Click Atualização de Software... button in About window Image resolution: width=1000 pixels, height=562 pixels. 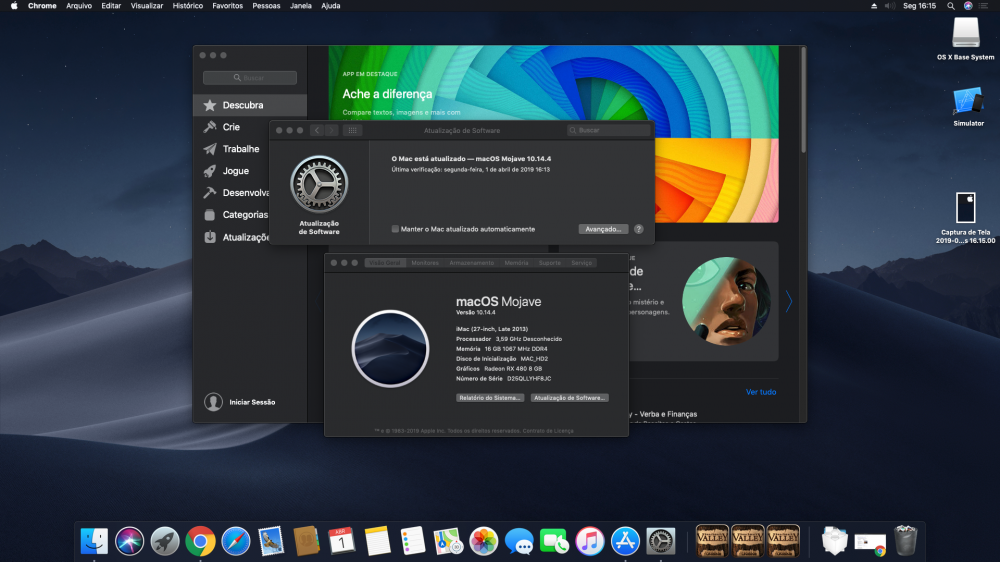pyautogui.click(x=570, y=397)
